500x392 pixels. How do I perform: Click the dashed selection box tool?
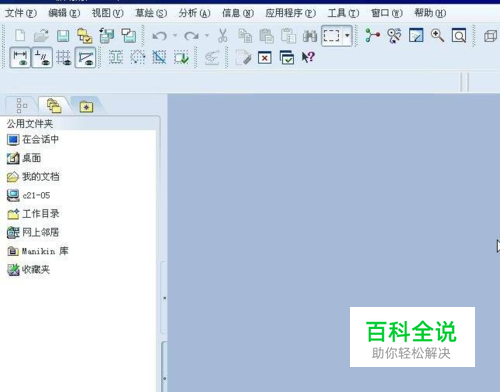pyautogui.click(x=332, y=35)
